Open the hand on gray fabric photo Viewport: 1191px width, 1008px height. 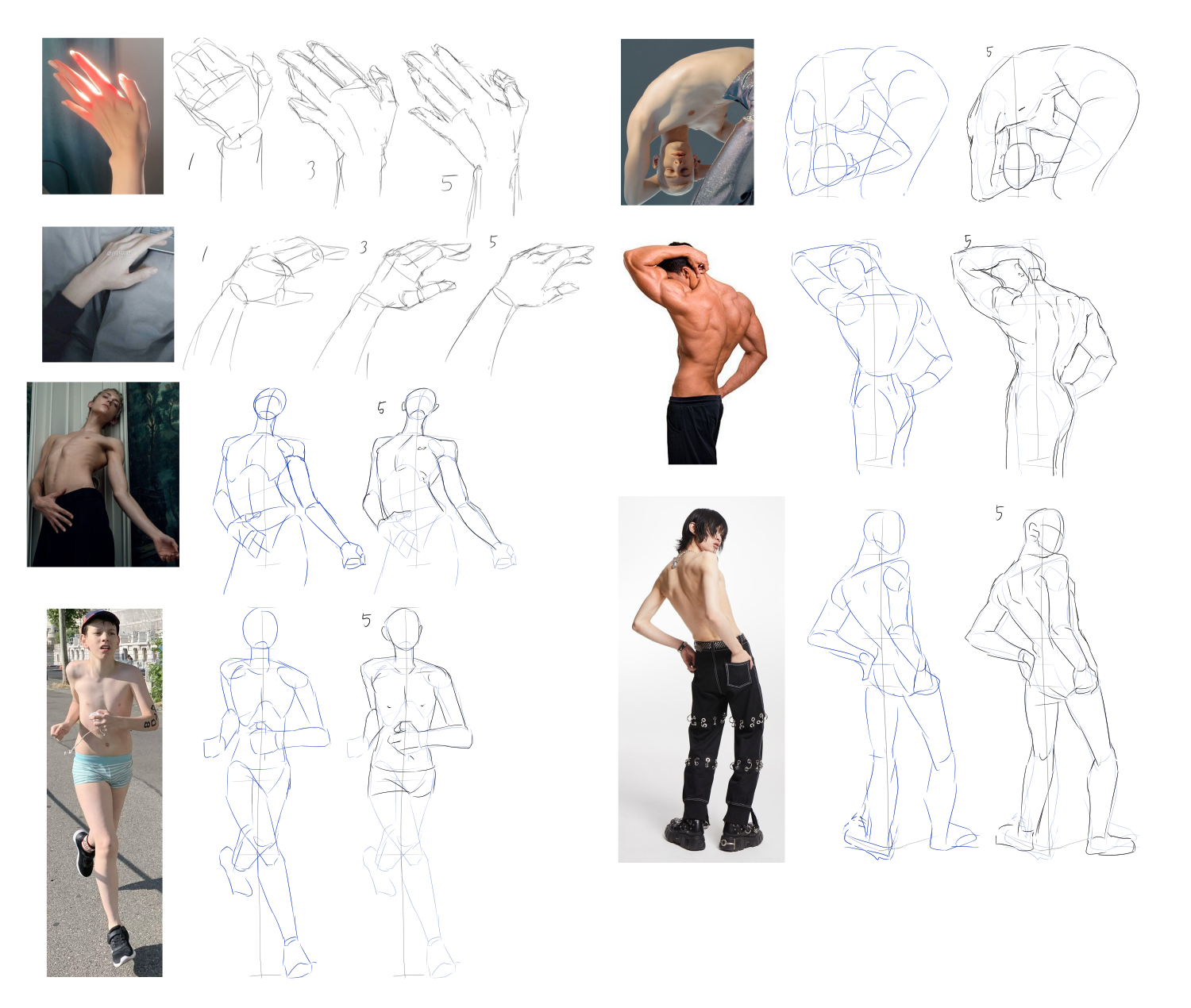tap(108, 294)
